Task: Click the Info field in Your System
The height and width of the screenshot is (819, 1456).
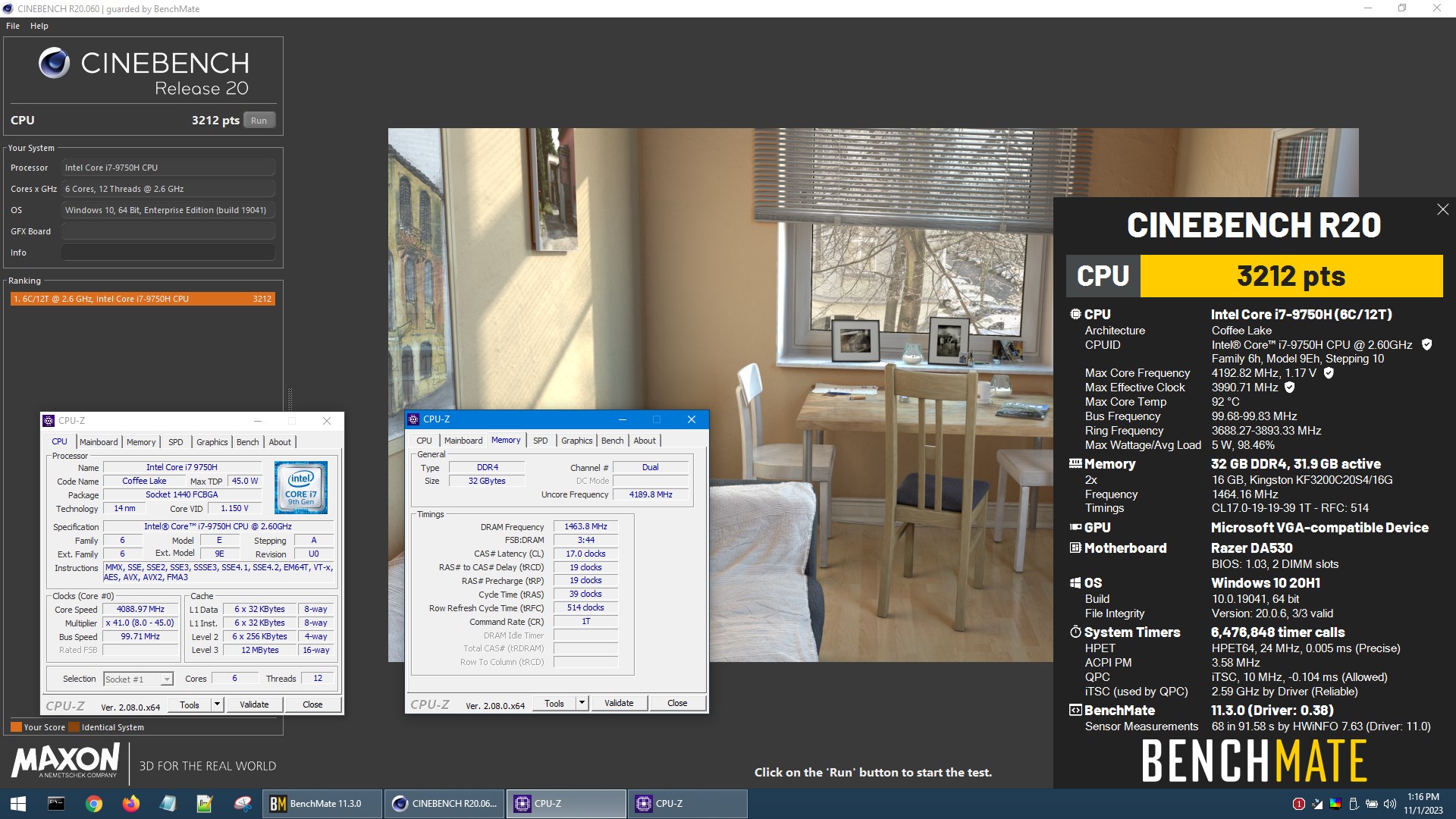Action: point(168,253)
